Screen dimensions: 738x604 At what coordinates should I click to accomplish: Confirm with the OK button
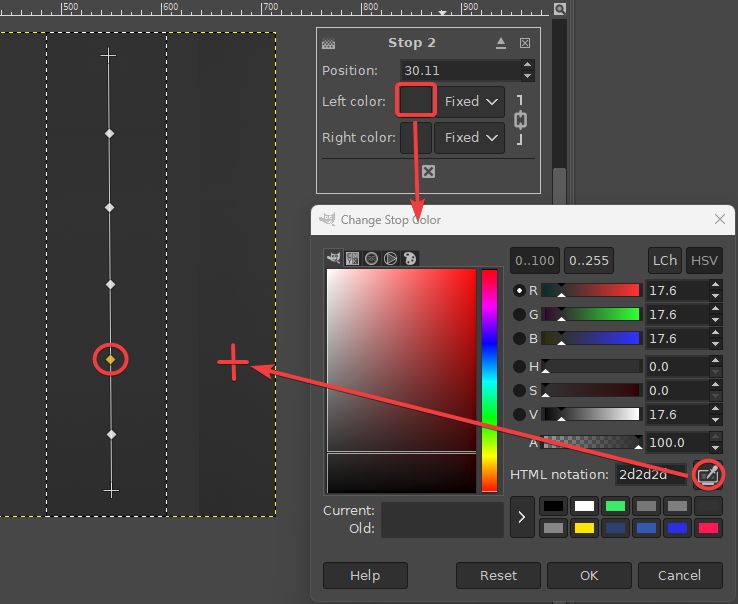(x=589, y=575)
